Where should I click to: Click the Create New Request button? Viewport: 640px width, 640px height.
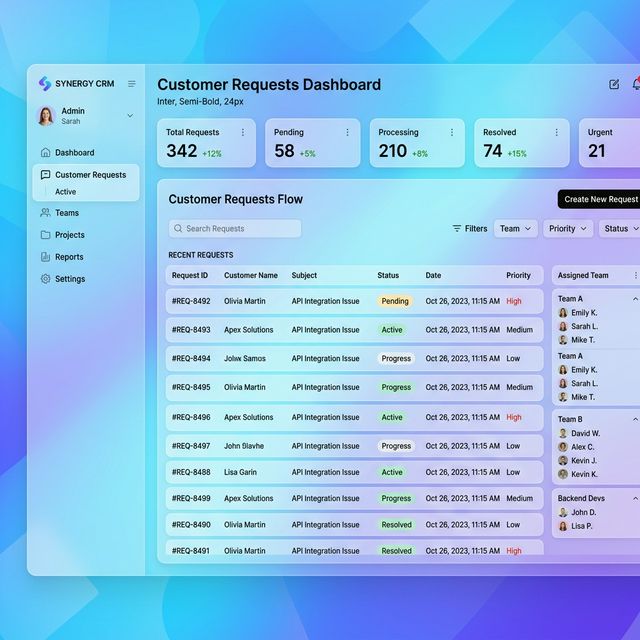pyautogui.click(x=599, y=199)
